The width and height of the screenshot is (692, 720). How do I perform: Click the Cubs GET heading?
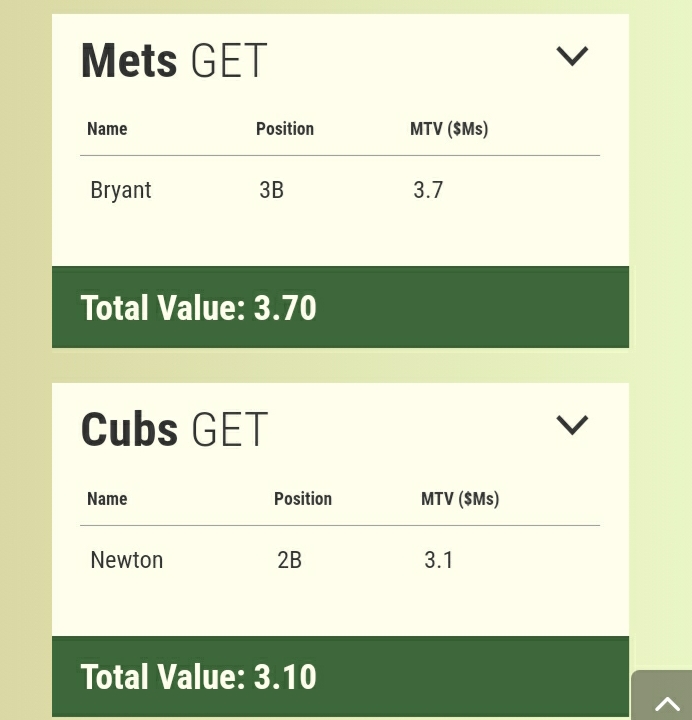coord(174,430)
